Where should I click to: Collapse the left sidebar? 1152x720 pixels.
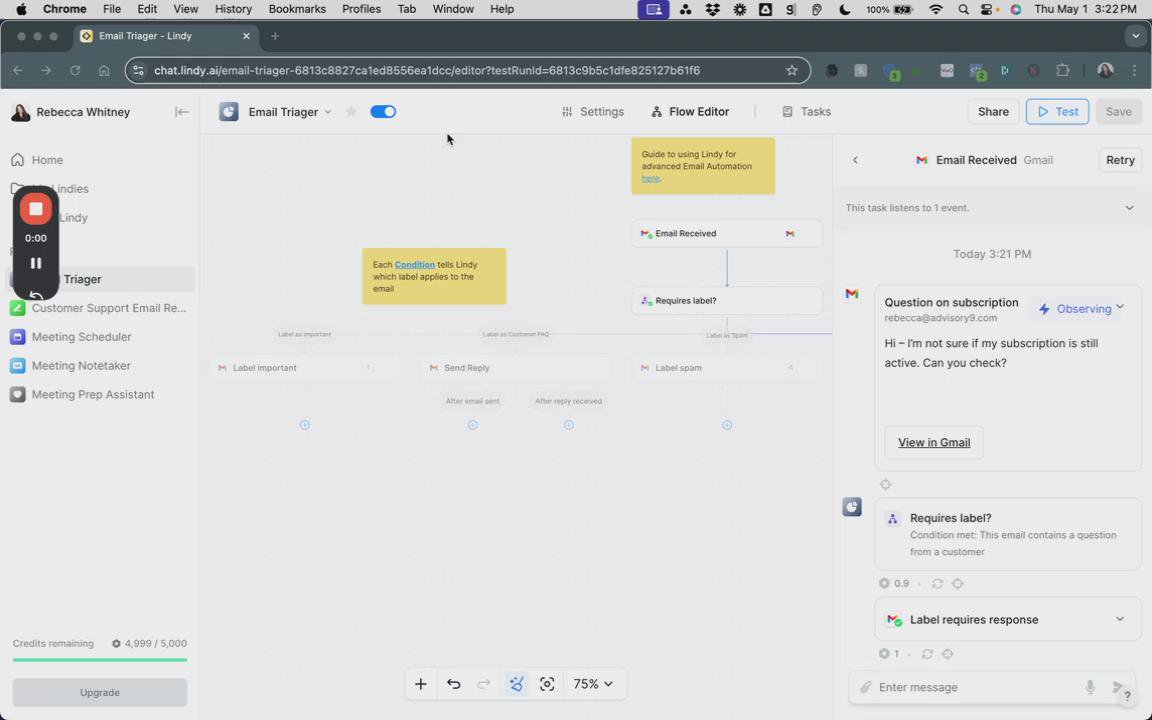click(181, 112)
